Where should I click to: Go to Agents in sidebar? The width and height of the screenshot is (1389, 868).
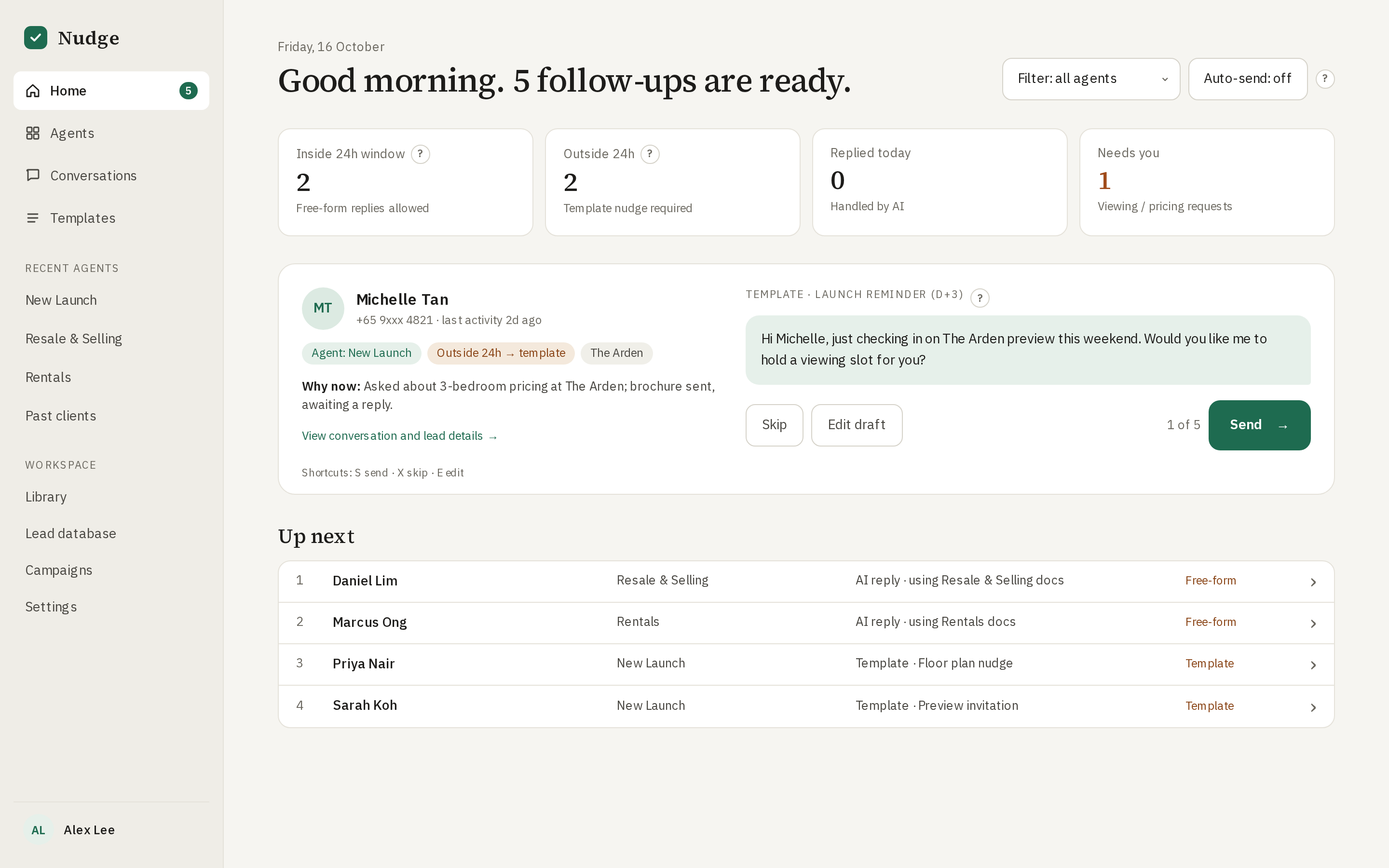click(x=111, y=133)
